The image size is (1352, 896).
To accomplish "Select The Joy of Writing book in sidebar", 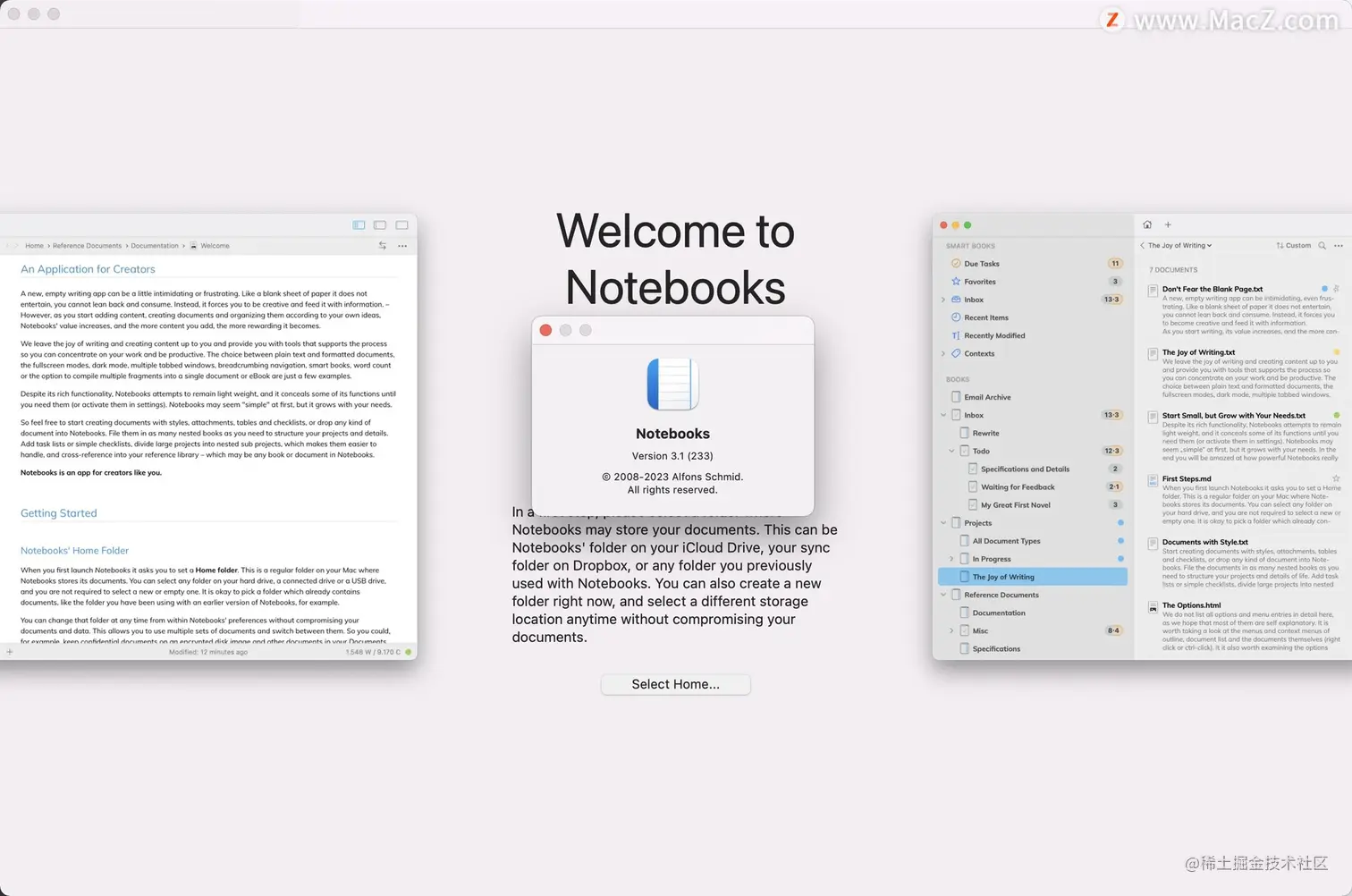I will [1033, 577].
